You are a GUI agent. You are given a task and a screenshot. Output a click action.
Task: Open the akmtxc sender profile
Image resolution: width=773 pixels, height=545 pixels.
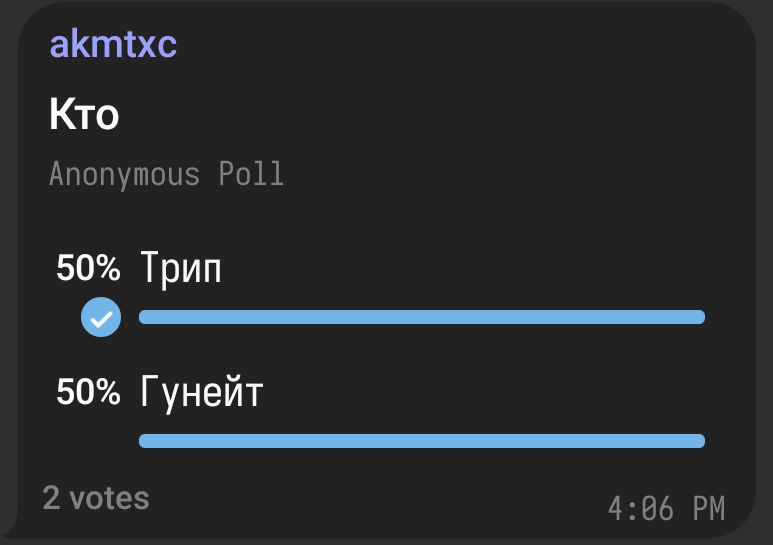tap(113, 44)
